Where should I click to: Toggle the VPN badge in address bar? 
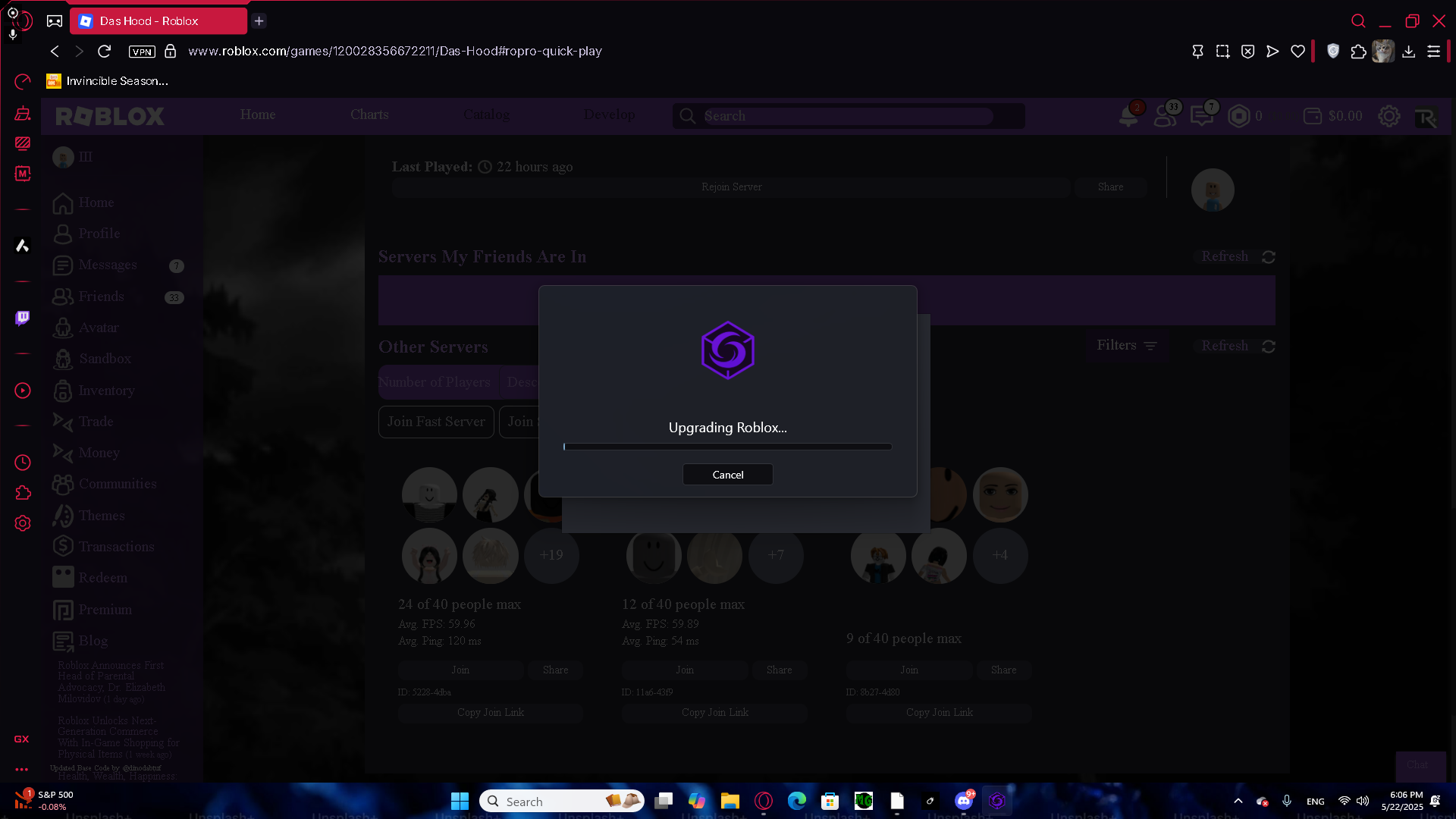click(142, 52)
